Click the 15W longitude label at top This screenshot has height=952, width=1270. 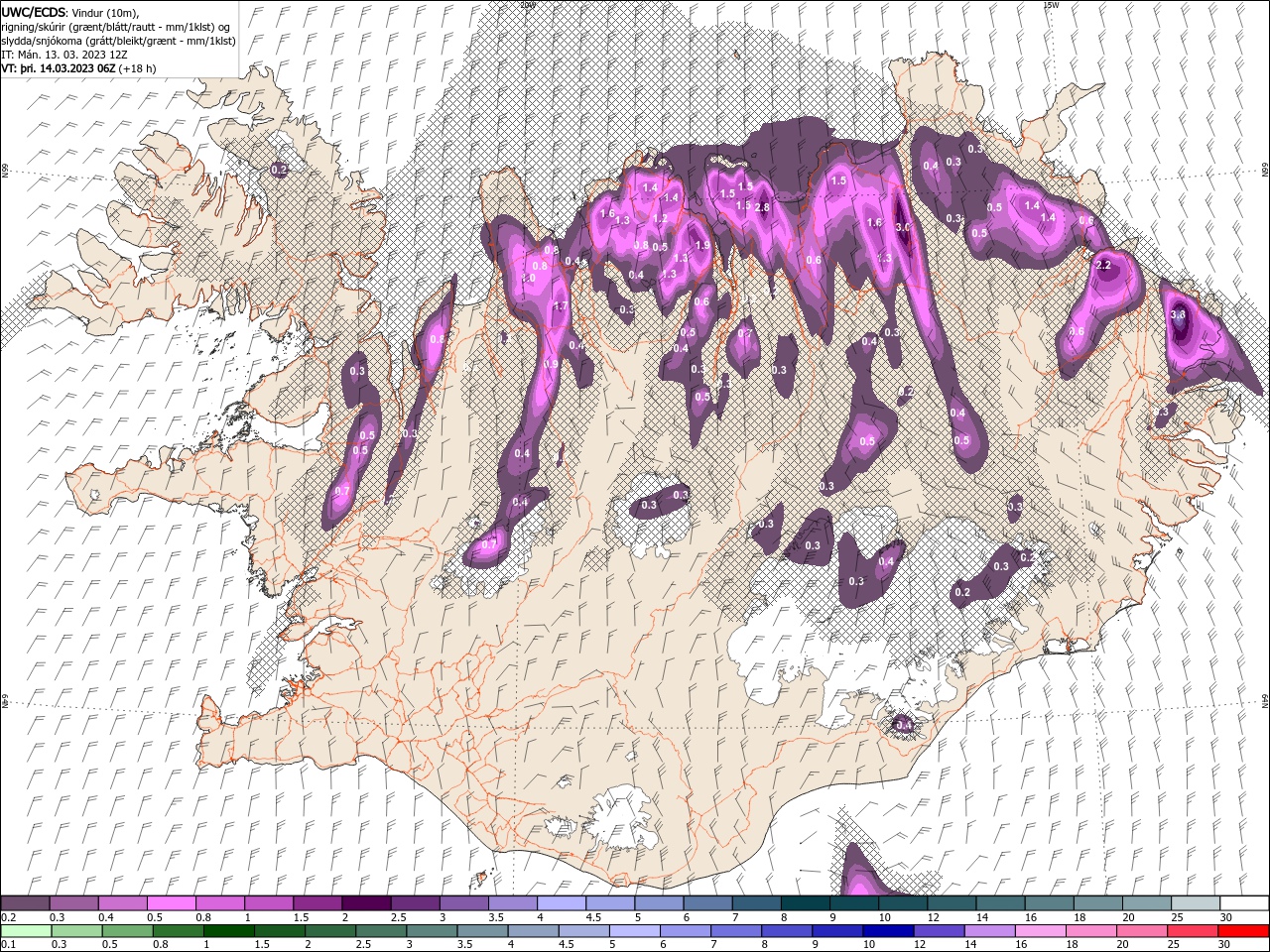[1051, 5]
